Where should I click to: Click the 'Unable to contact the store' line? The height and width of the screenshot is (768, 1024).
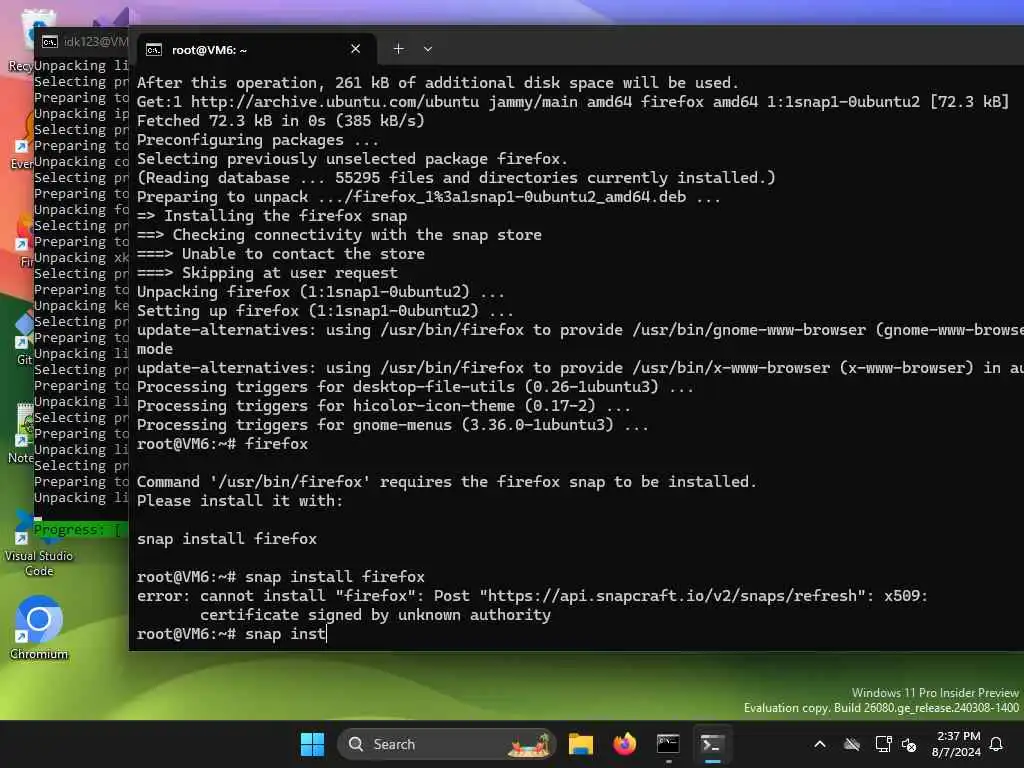[x=281, y=254]
